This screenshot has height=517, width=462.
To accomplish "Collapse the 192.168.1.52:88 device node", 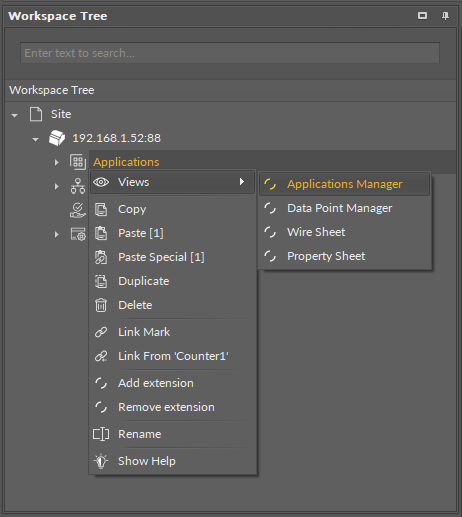I will tap(35, 140).
